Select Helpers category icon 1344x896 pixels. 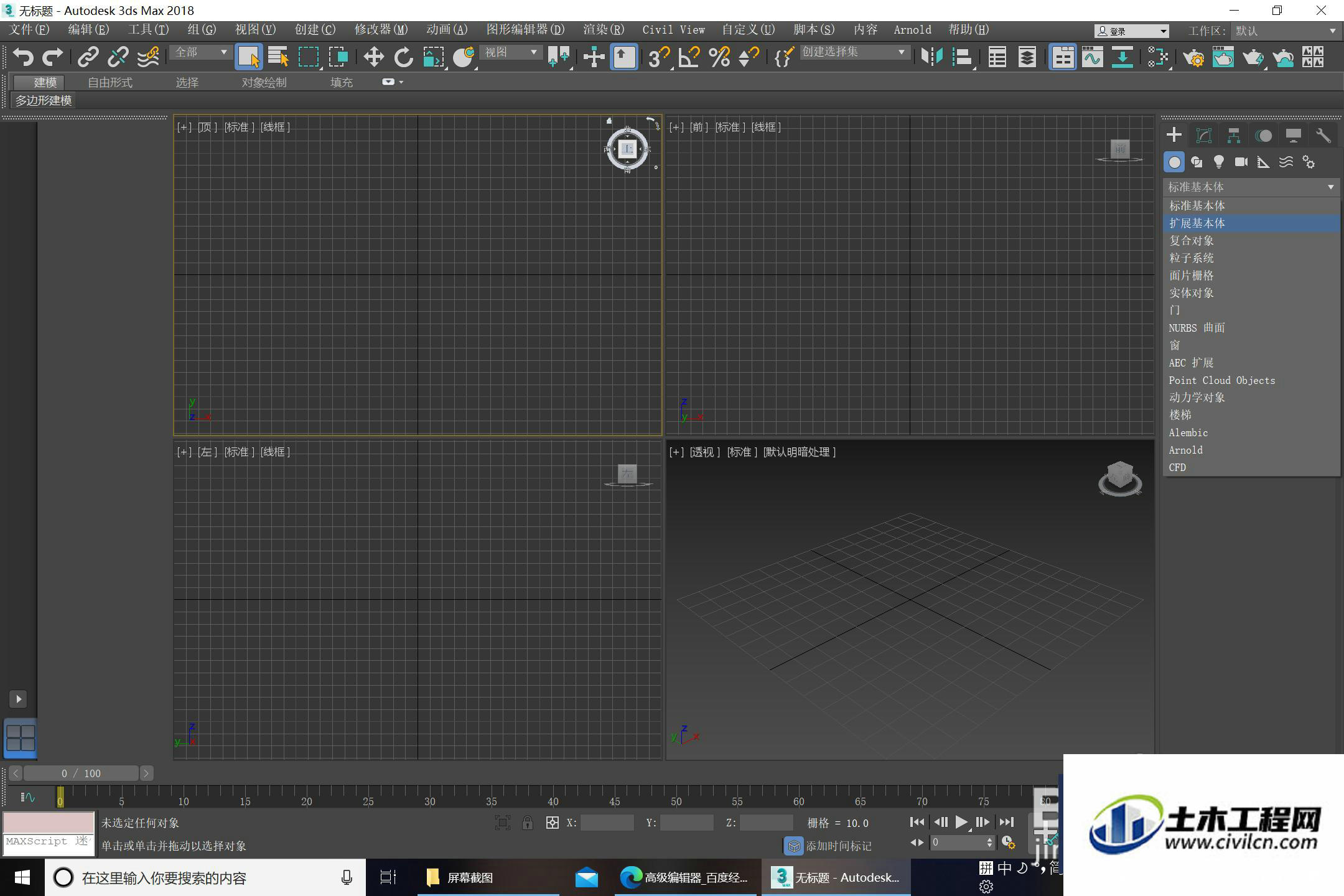(x=1264, y=162)
